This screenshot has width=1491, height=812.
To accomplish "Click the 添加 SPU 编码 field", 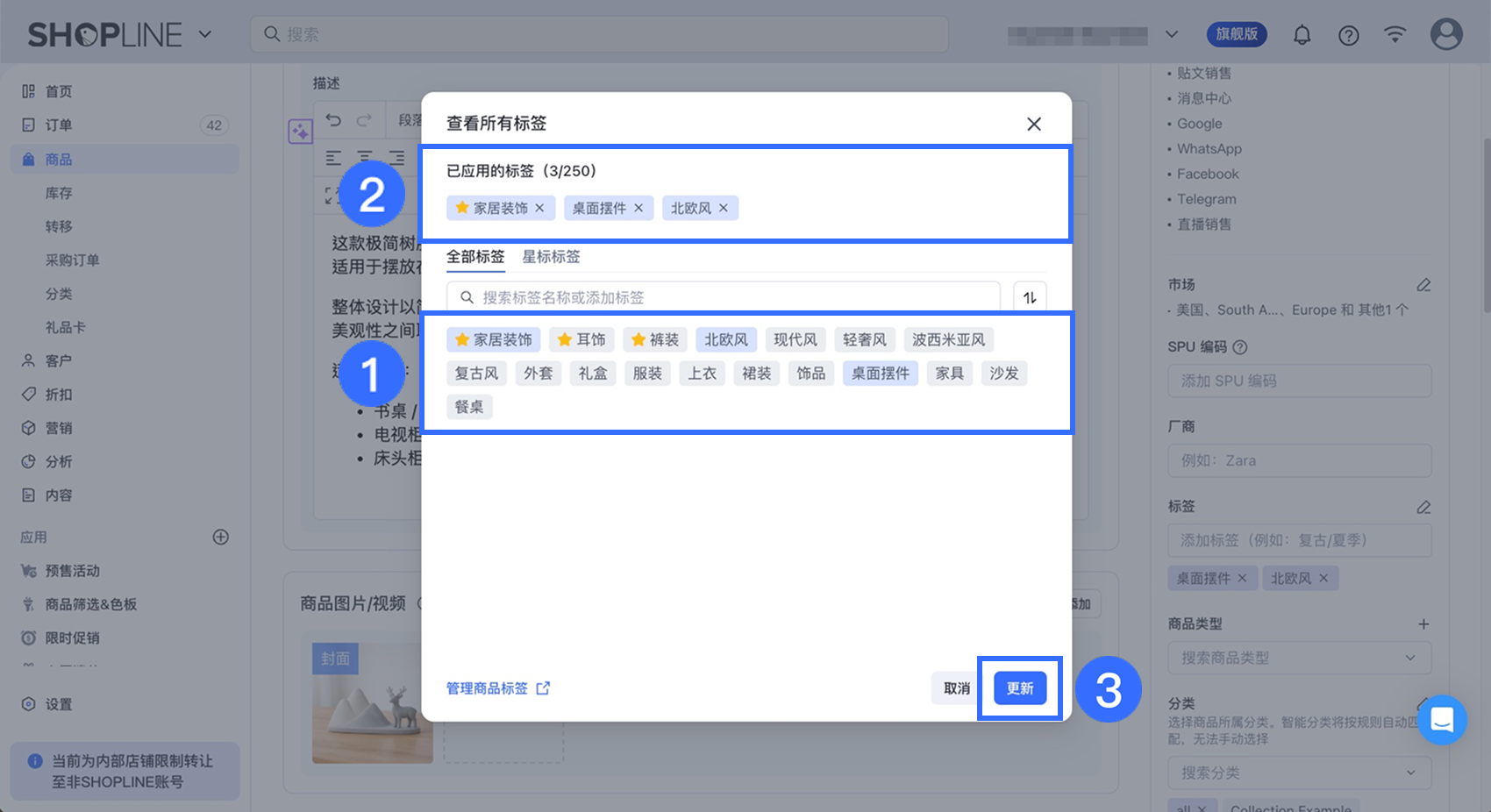I will [1300, 381].
